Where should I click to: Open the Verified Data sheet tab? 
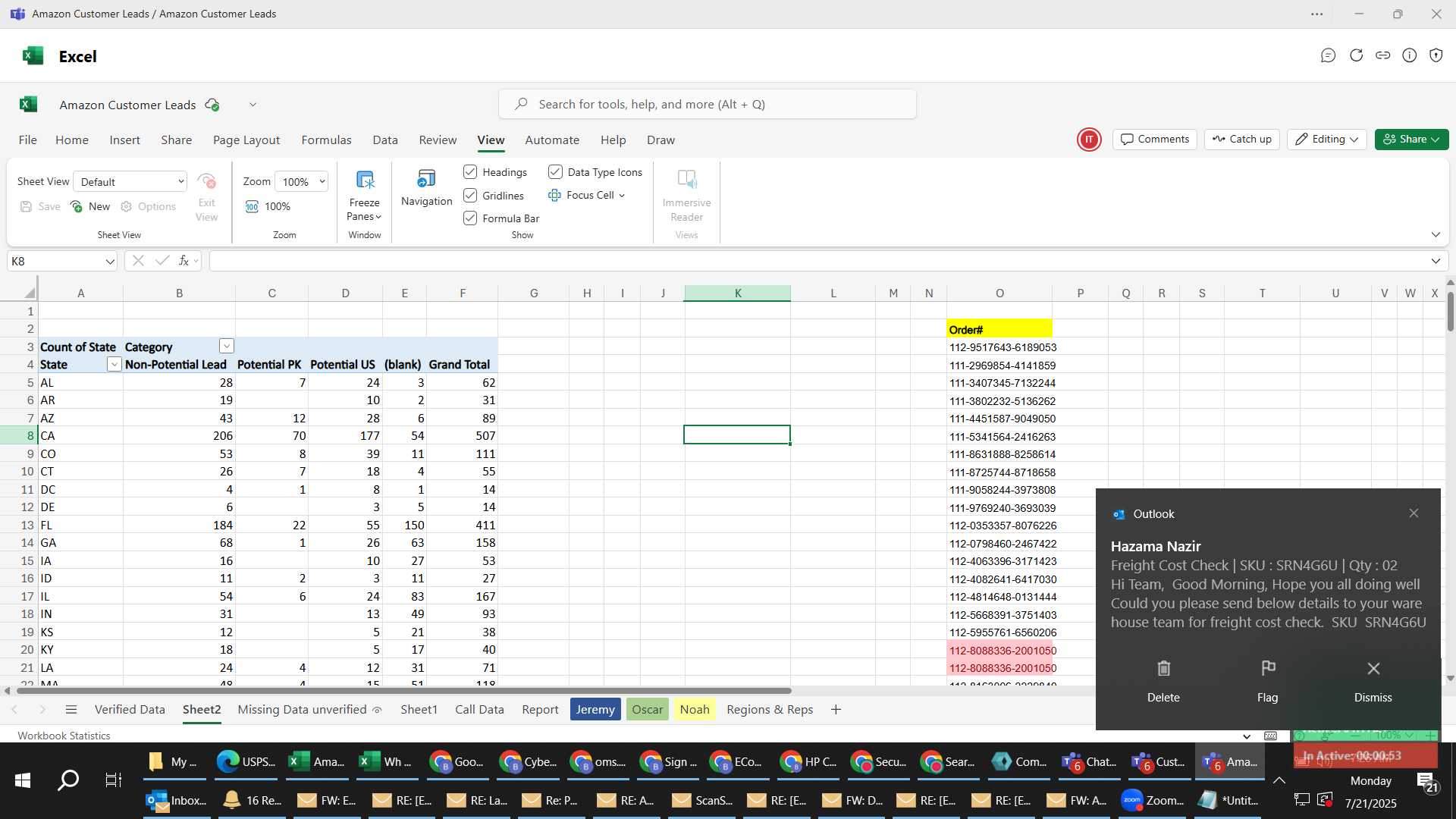coord(130,710)
